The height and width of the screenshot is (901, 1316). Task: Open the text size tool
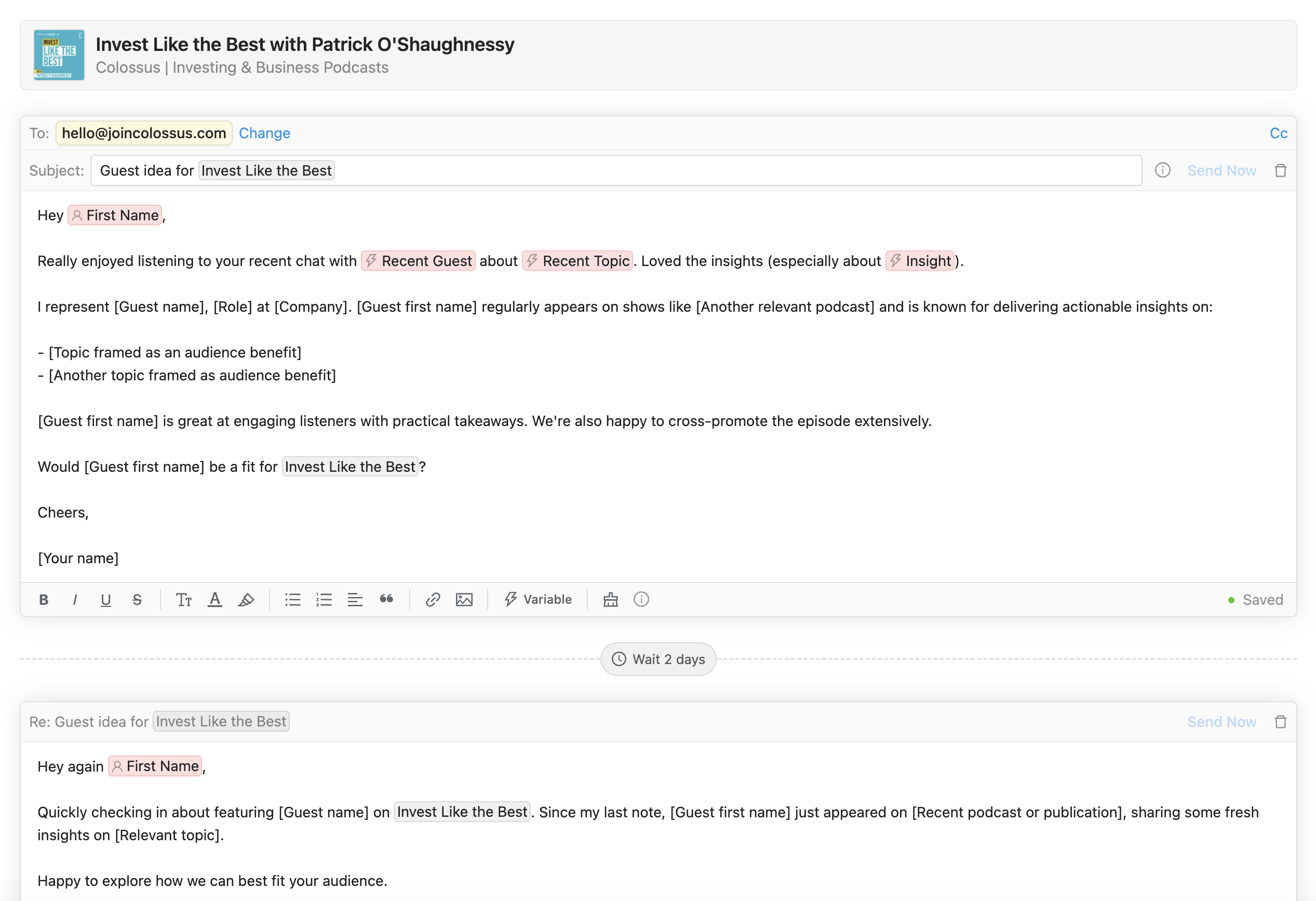(183, 600)
